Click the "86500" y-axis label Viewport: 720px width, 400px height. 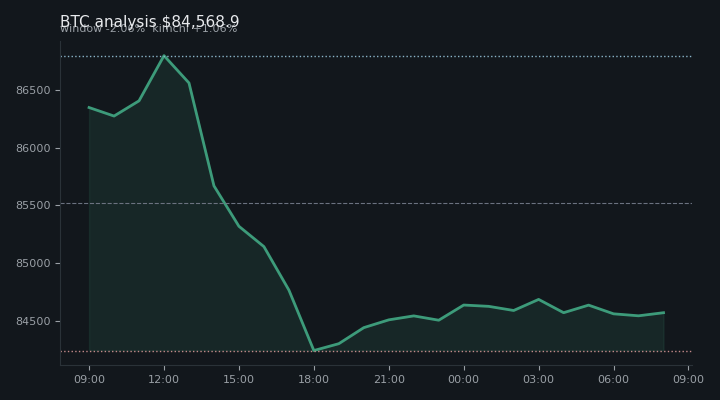33,90
